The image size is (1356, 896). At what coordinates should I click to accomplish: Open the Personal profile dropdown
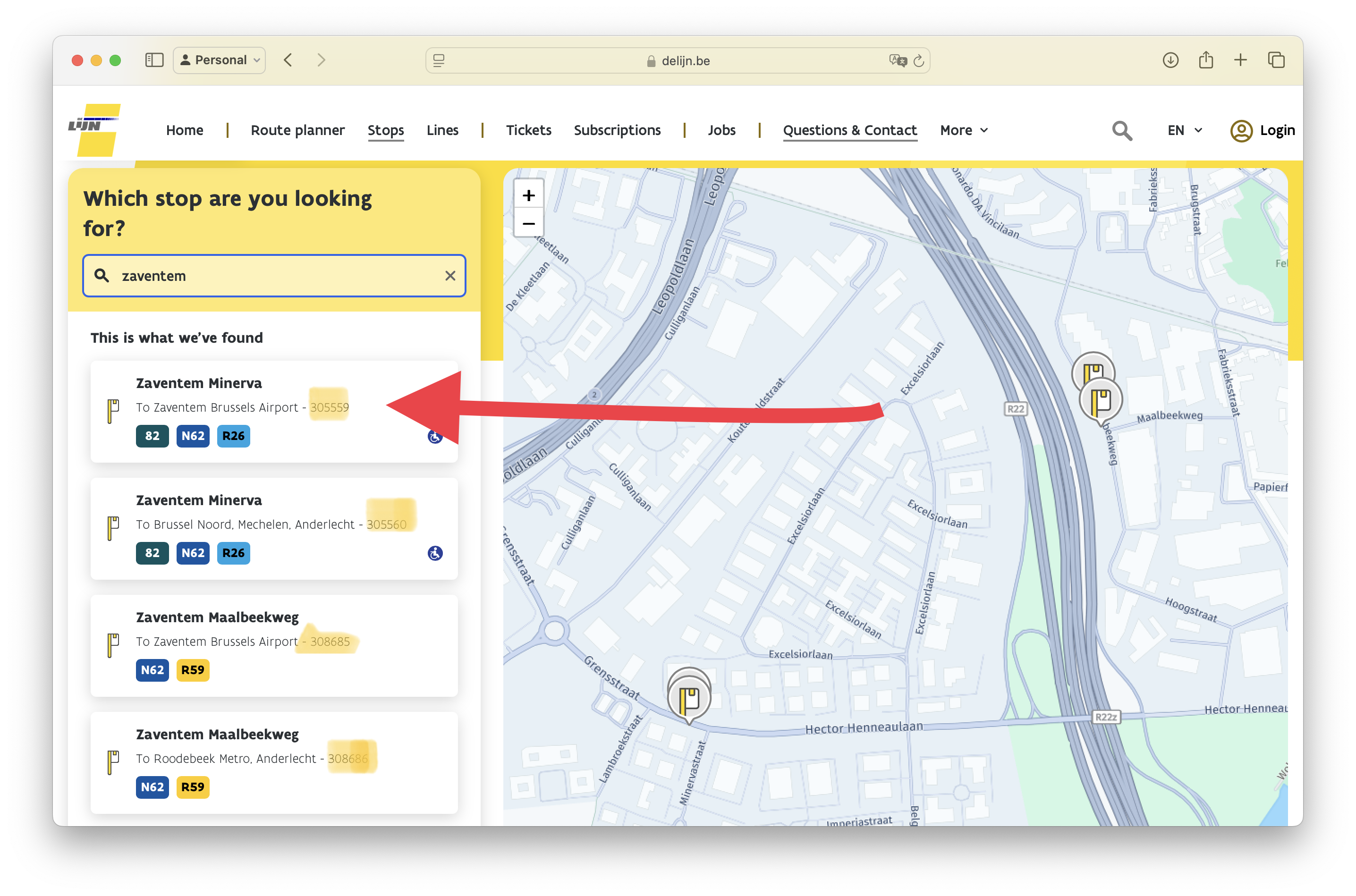220,60
